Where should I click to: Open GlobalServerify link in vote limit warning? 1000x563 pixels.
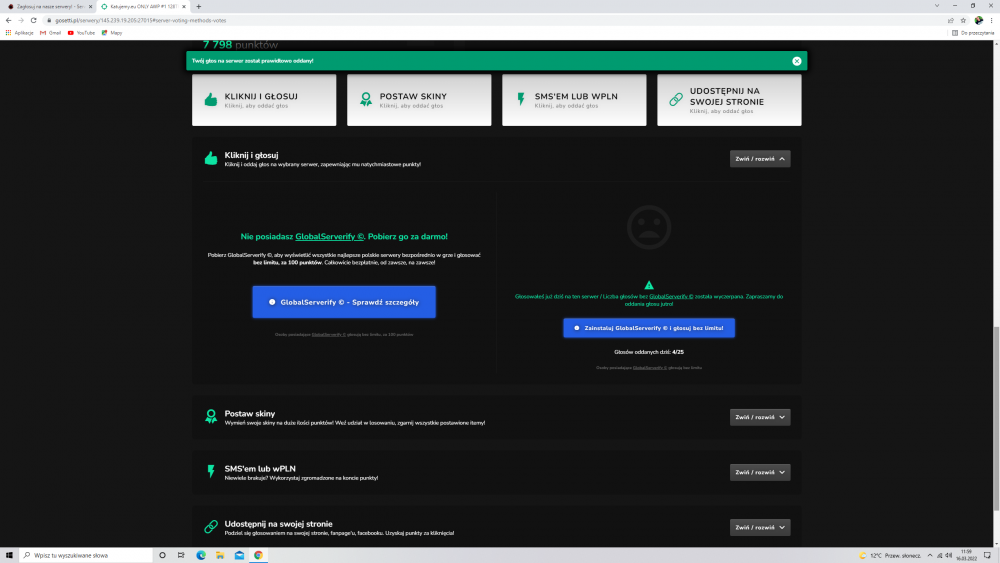click(x=671, y=296)
